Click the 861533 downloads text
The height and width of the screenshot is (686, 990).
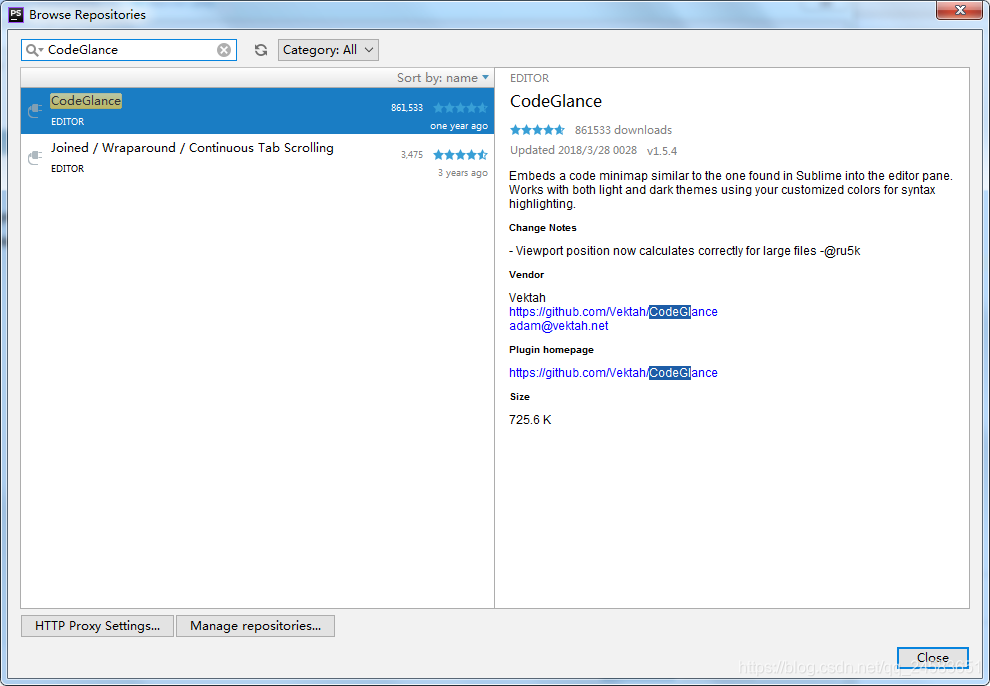(x=623, y=130)
